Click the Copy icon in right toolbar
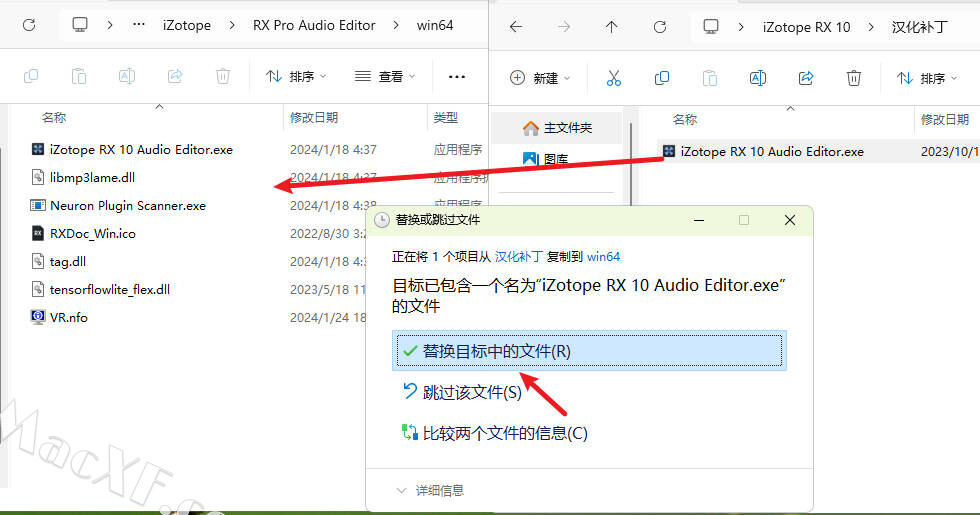980x515 pixels. click(662, 78)
